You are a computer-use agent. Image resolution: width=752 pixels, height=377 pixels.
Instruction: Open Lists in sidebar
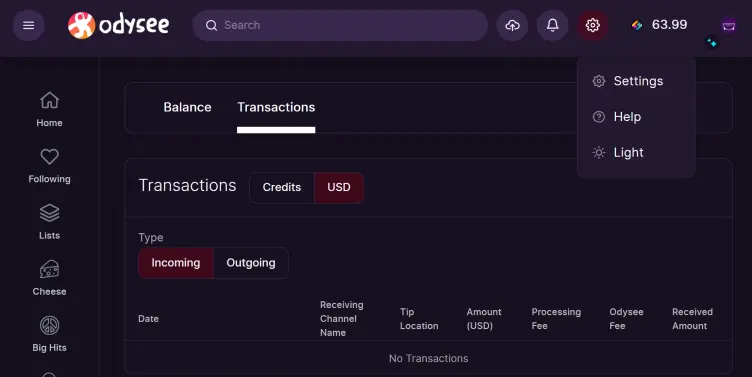coord(49,222)
